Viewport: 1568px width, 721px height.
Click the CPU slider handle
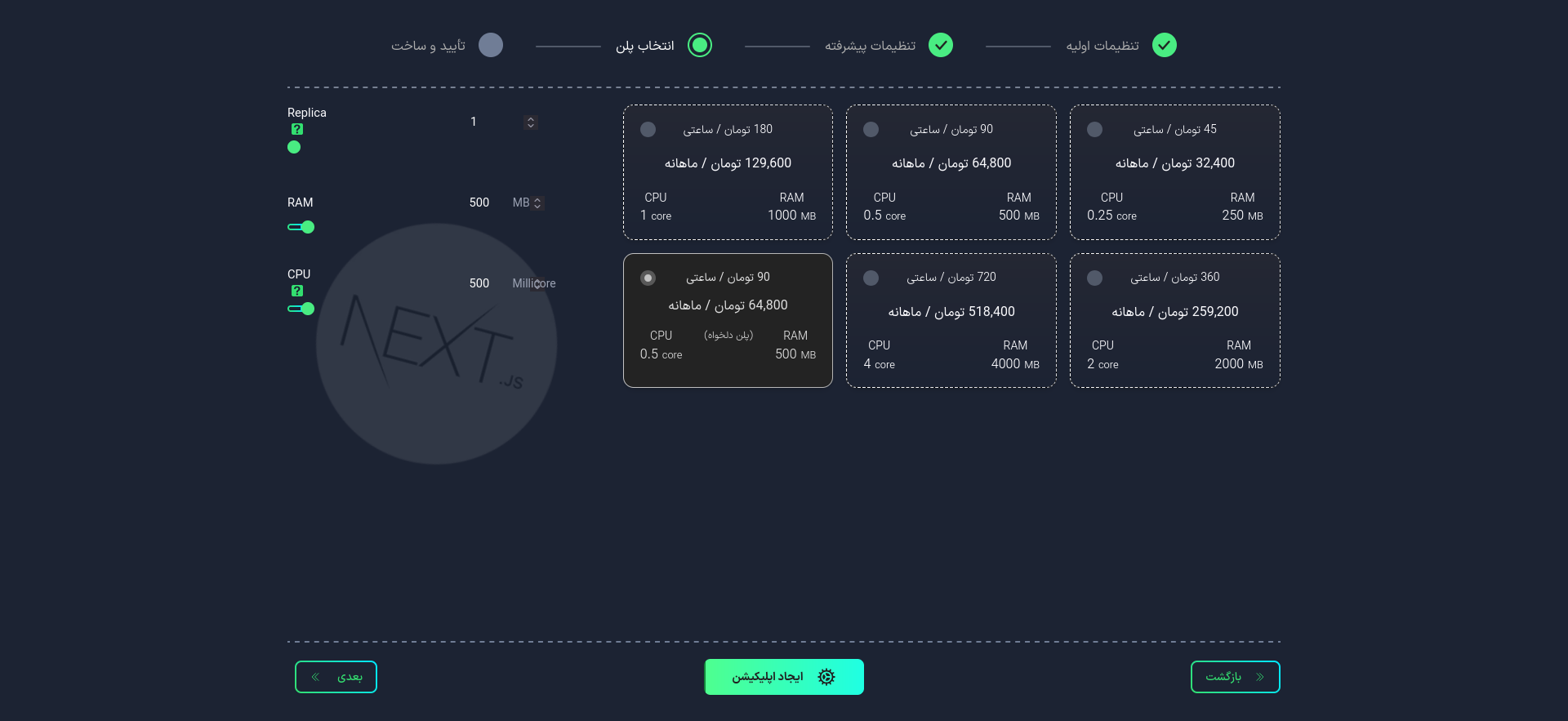(308, 309)
